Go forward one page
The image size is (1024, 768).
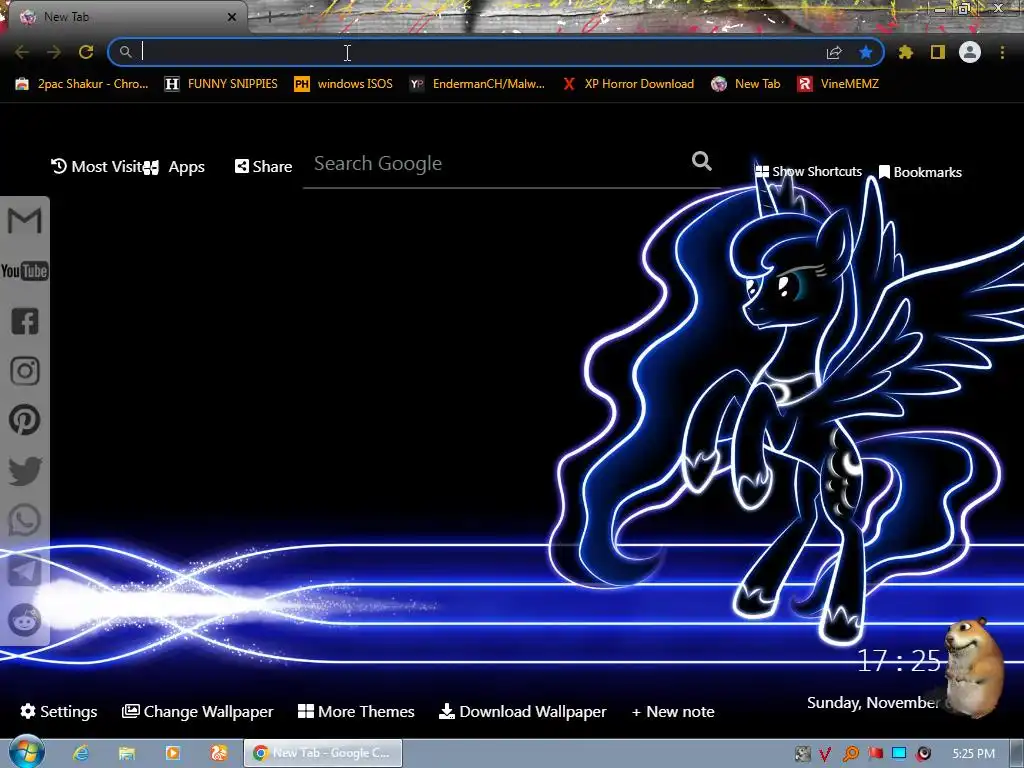[x=54, y=52]
